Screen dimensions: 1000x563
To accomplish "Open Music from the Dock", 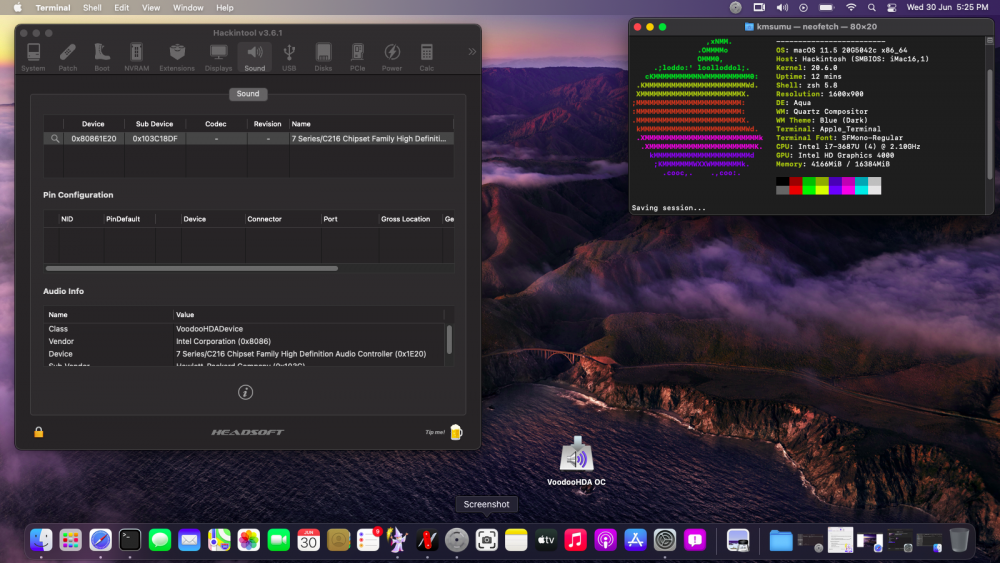I will click(x=575, y=540).
